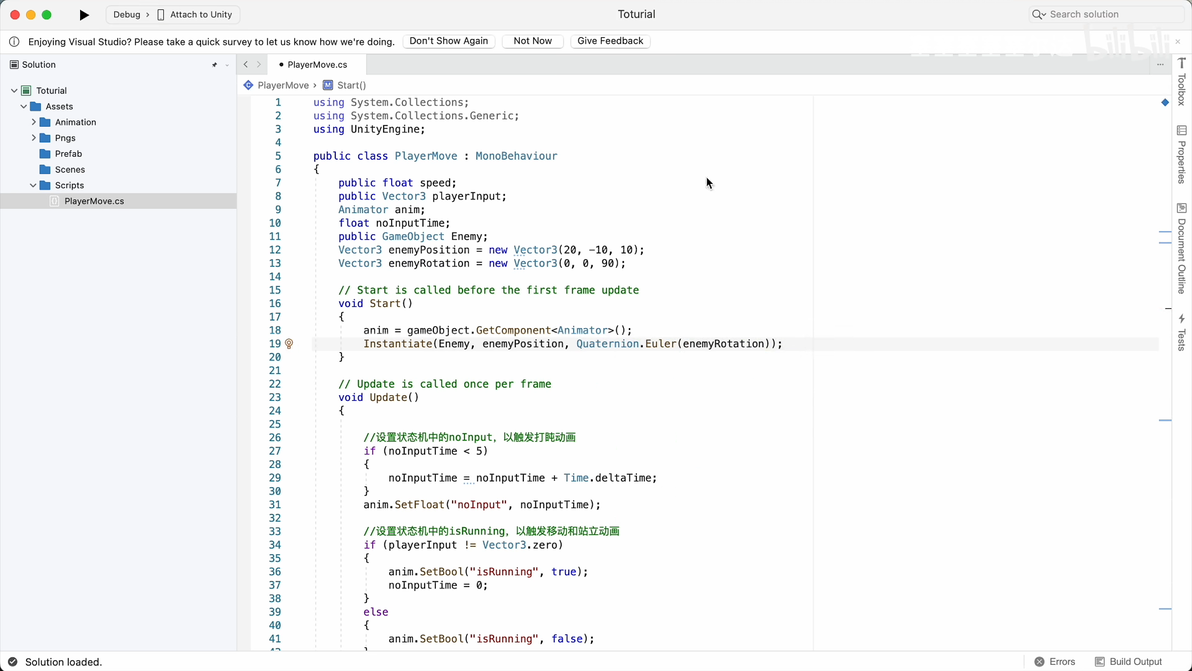Image resolution: width=1192 pixels, height=671 pixels.
Task: Open the Tests side panel
Action: tap(1181, 332)
